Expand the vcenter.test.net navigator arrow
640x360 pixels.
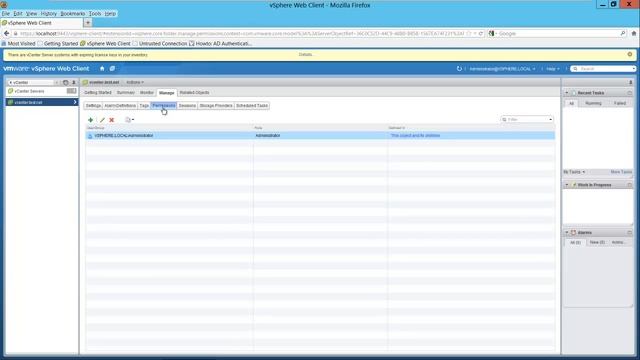click(x=75, y=102)
